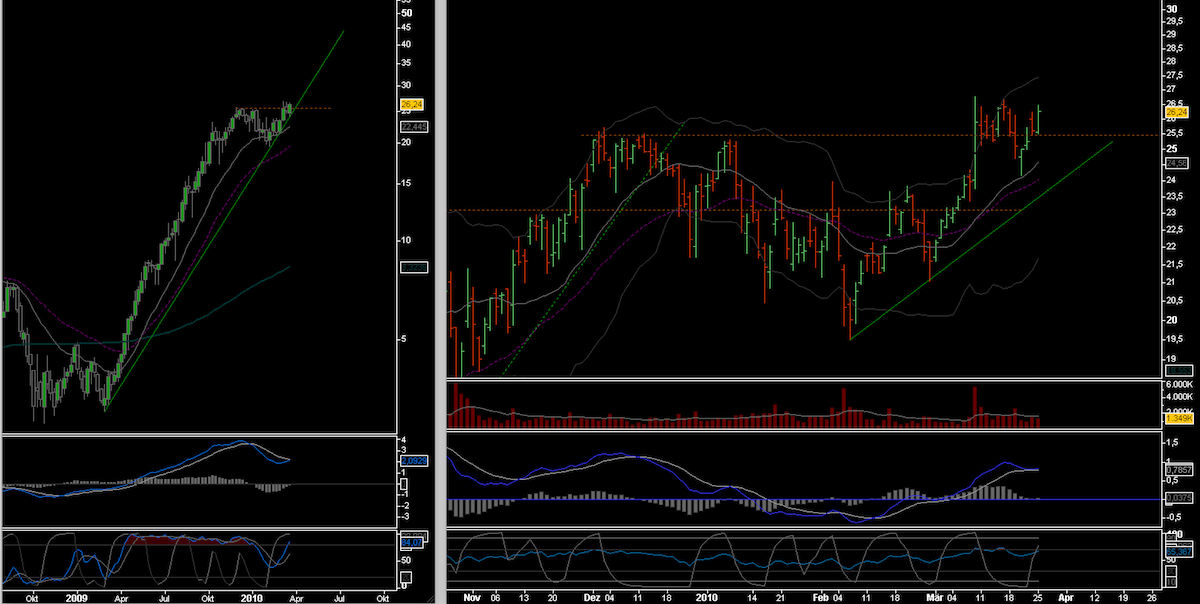Click the Dez 04 date label on timeline
The height and width of the screenshot is (604, 1200).
pyautogui.click(x=598, y=595)
